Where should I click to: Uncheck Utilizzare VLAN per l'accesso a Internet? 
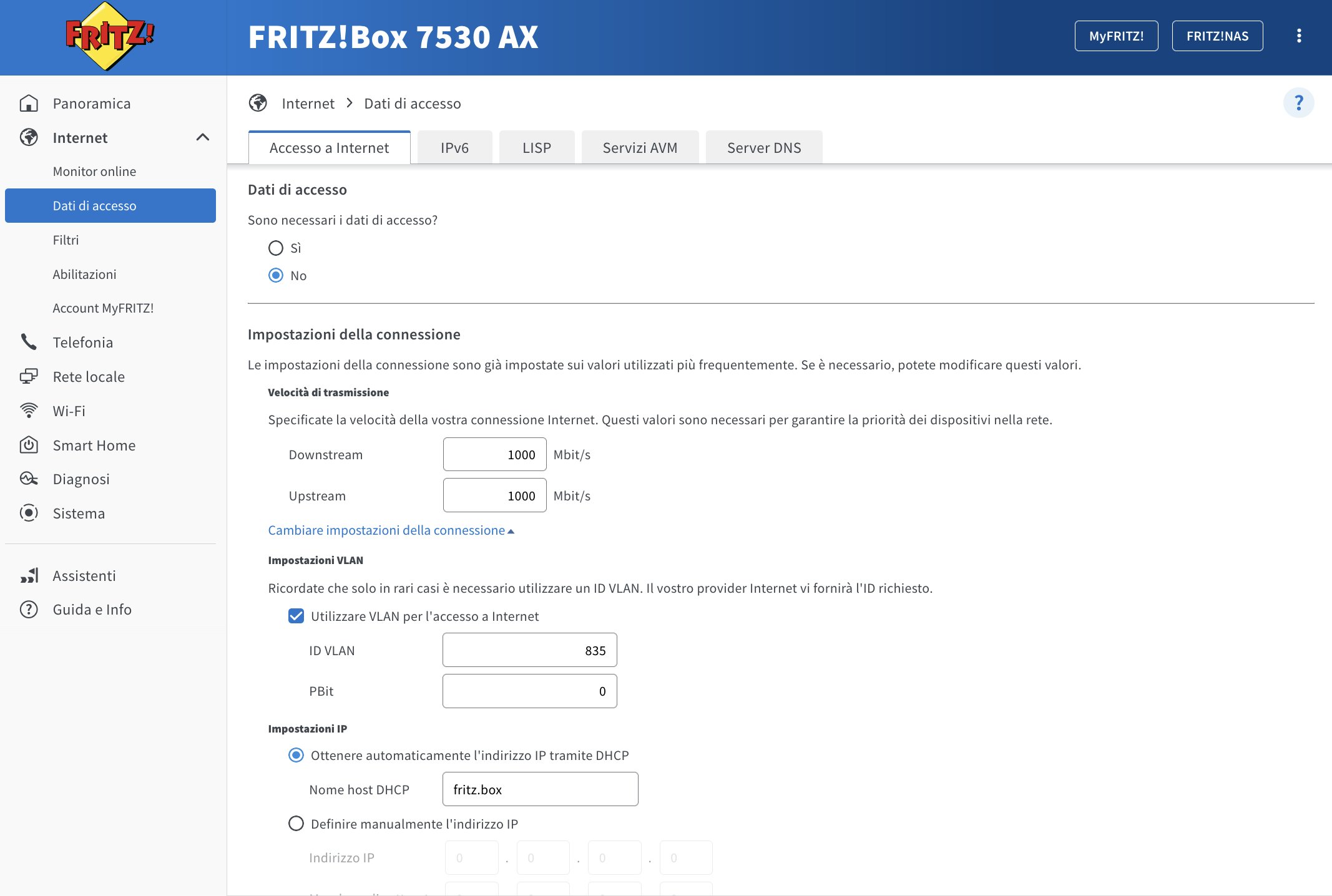point(296,616)
